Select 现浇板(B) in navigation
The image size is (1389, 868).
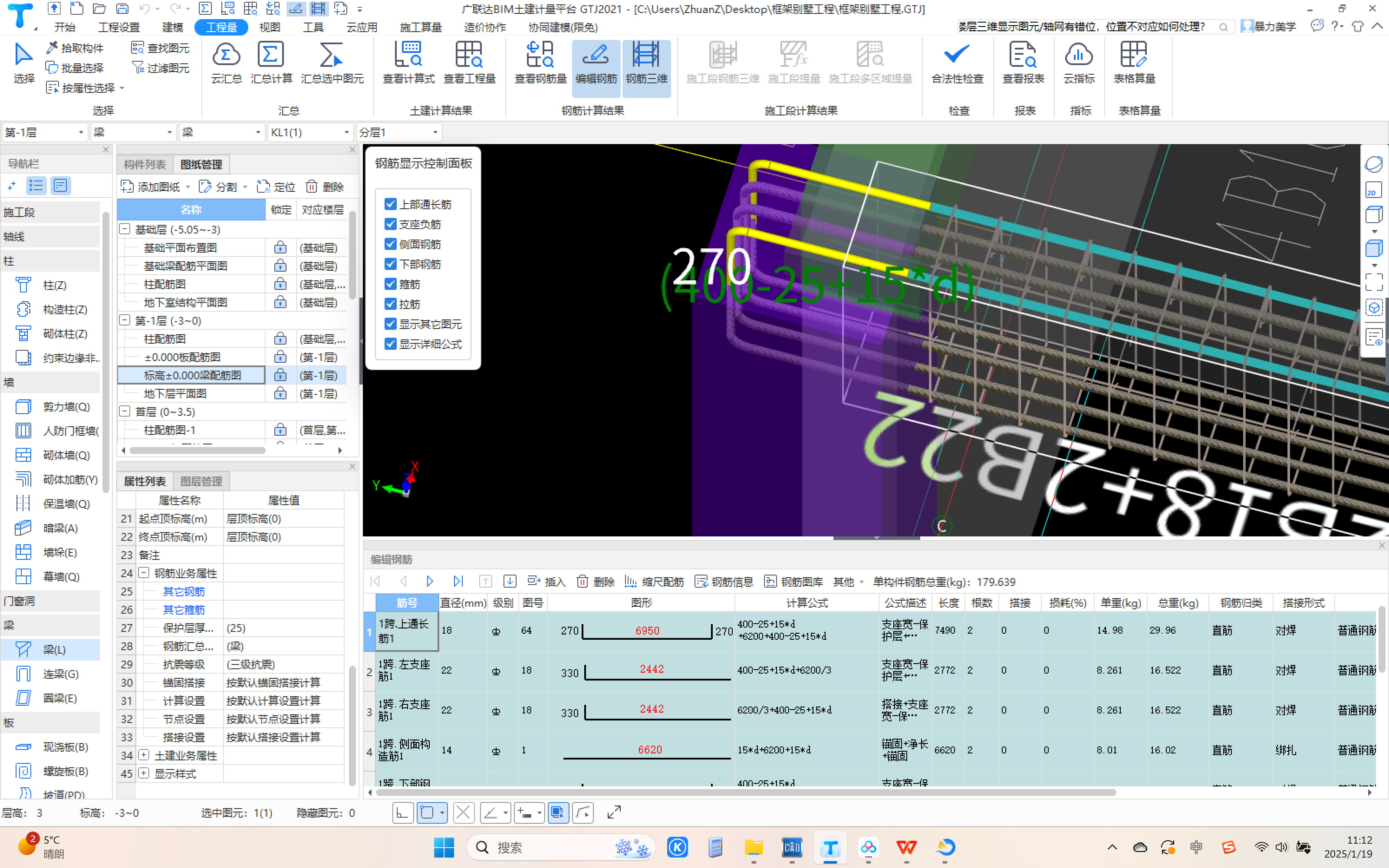[50, 747]
